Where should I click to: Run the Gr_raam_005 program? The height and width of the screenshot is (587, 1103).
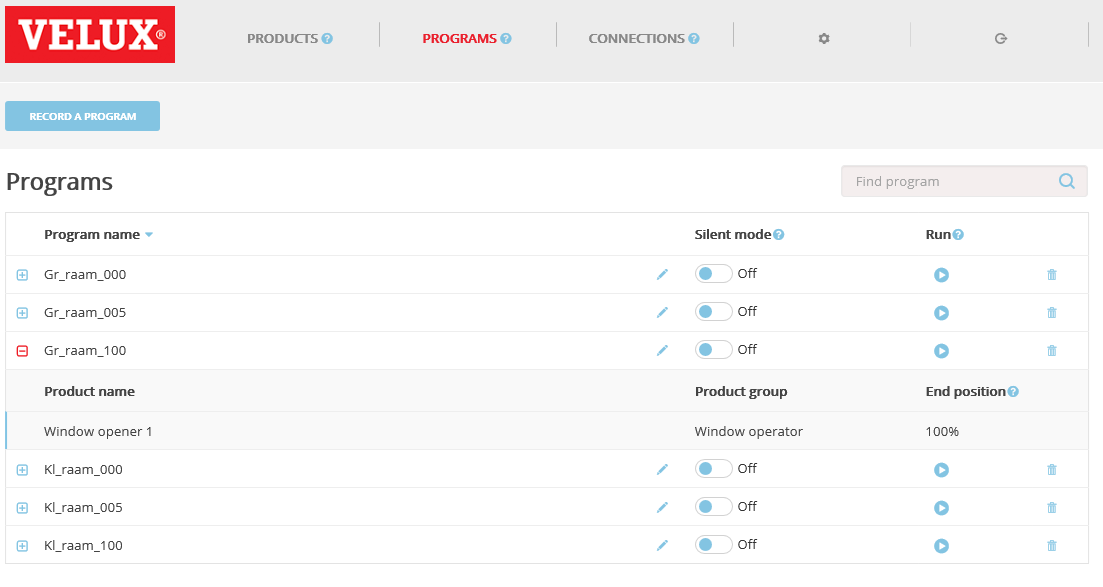(941, 313)
